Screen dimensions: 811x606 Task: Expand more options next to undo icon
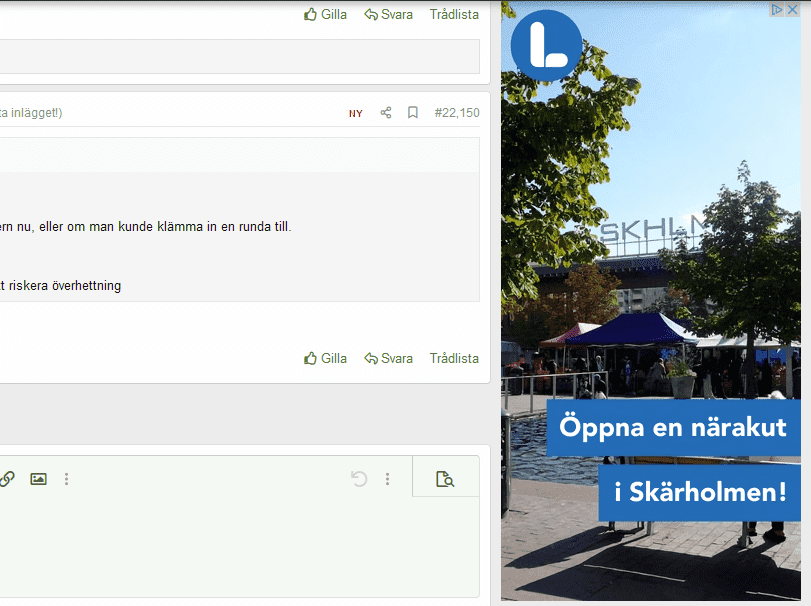point(388,479)
